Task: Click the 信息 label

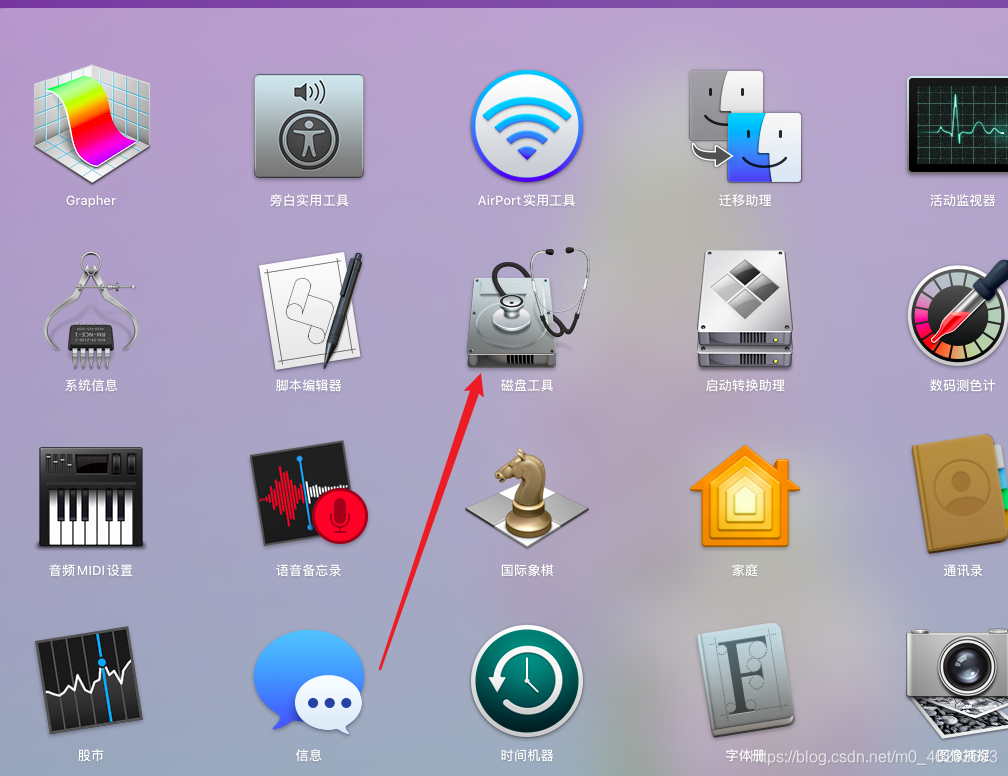Action: coord(309,756)
